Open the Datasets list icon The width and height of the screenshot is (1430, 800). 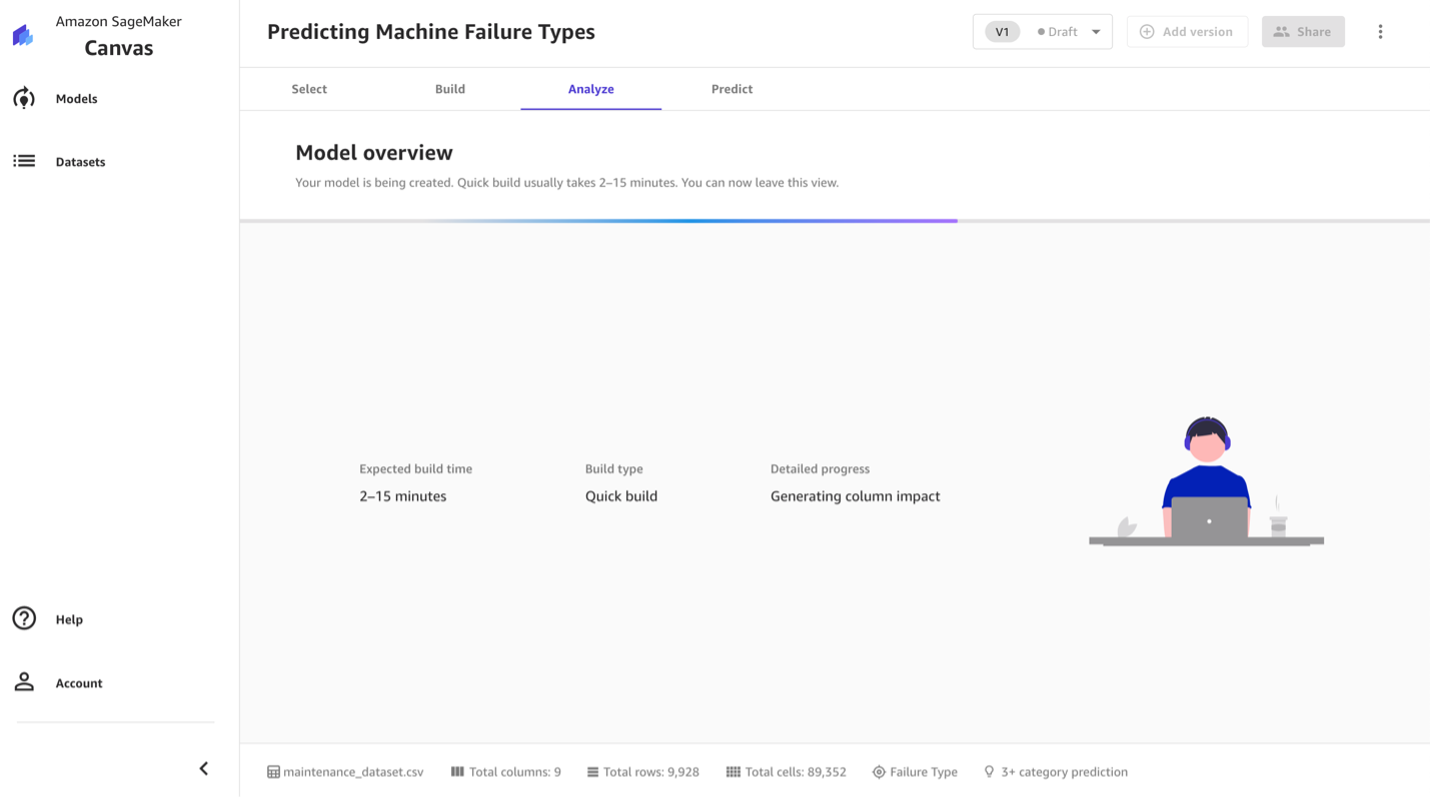[24, 161]
